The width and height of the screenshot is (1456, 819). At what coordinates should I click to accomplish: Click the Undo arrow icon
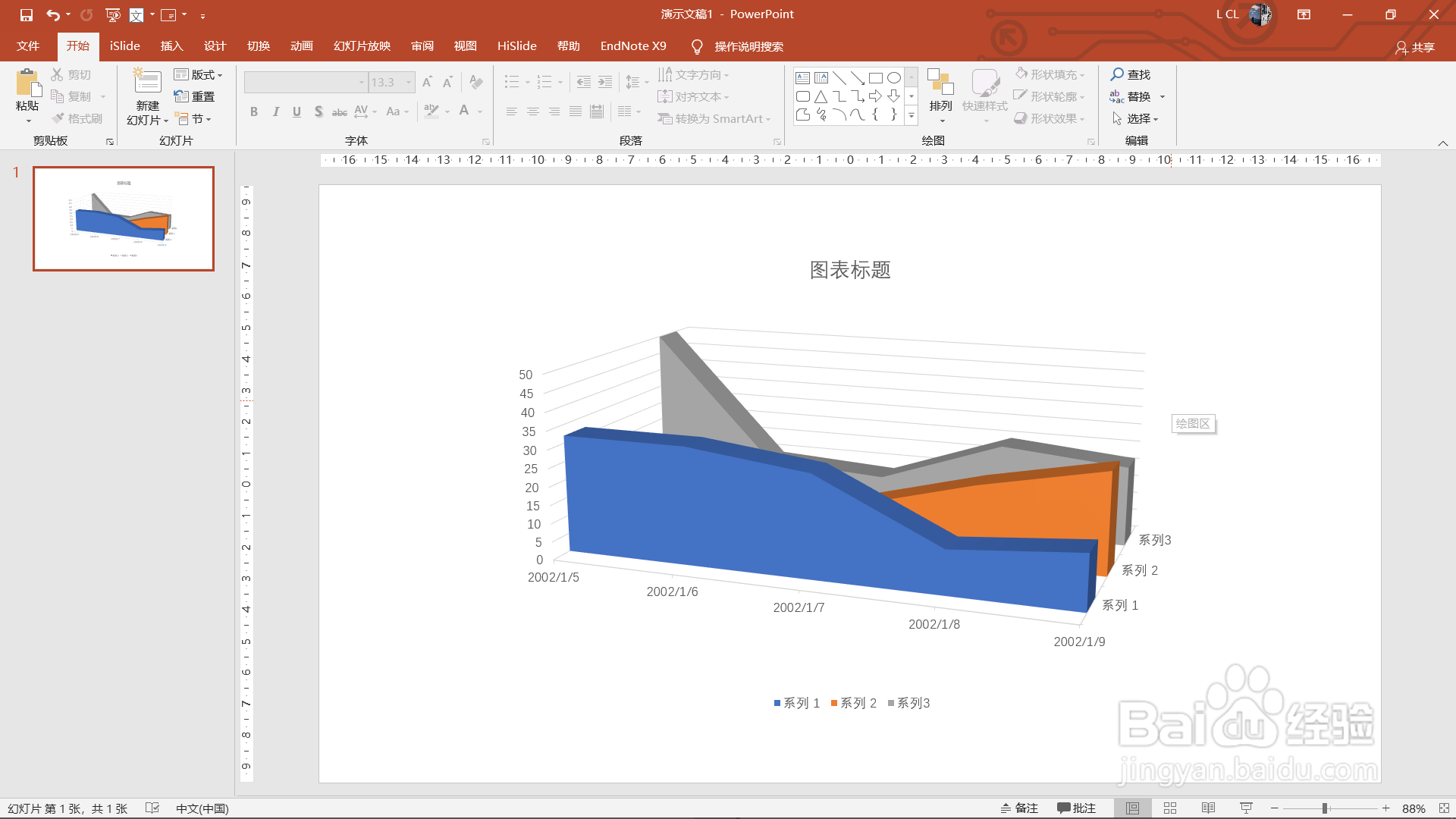tap(52, 14)
